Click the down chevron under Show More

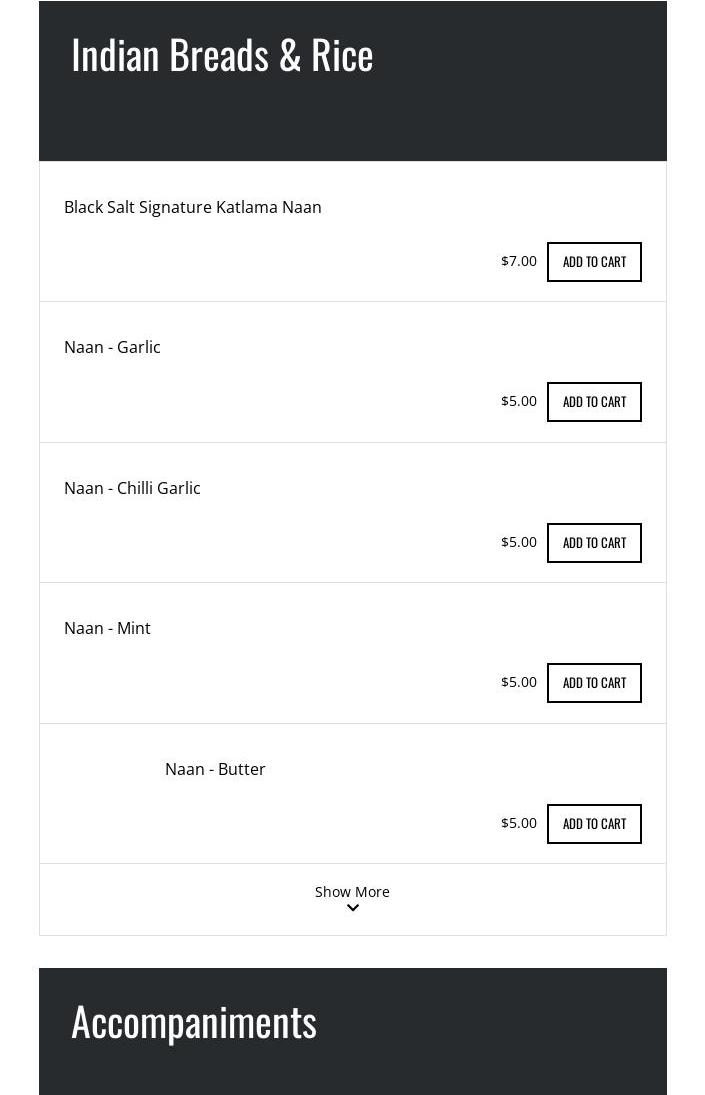[x=352, y=909]
